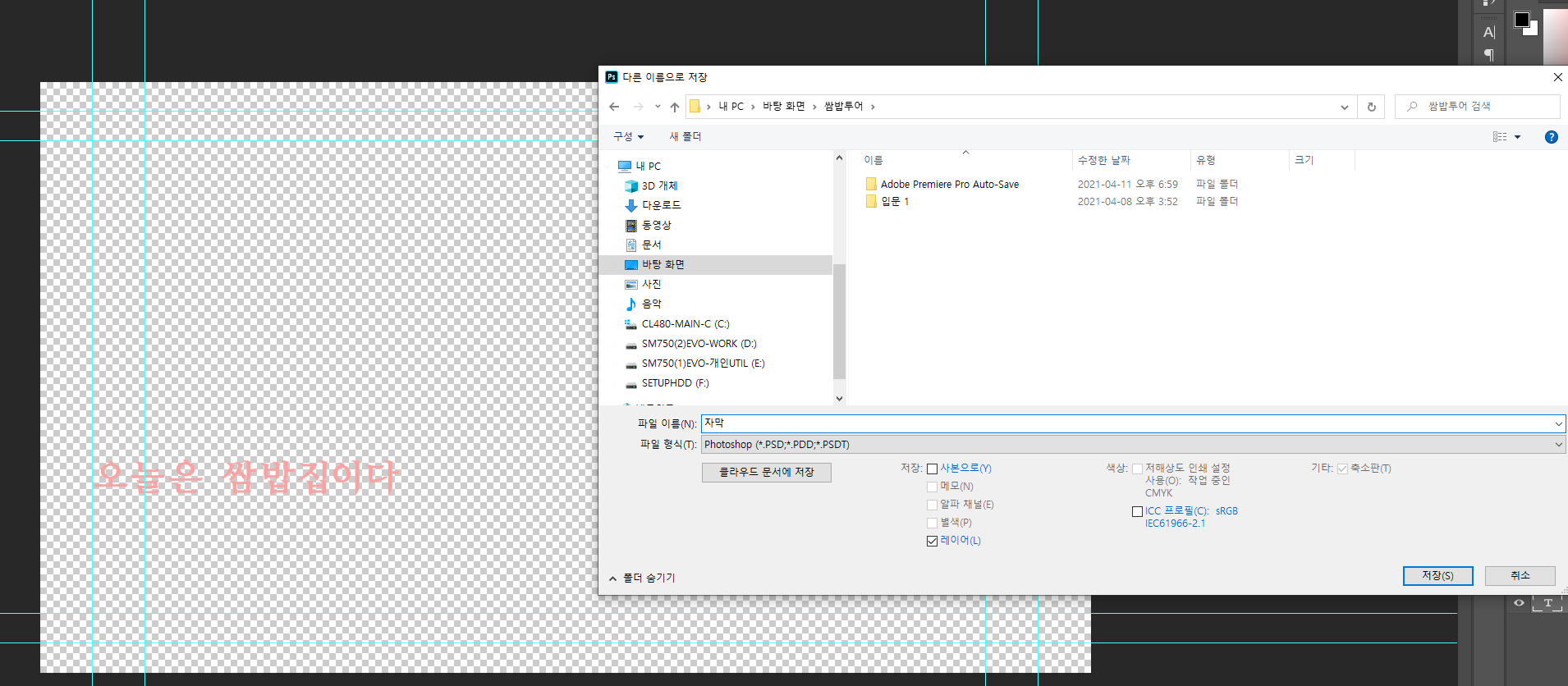Toggle 알파 채널(E) checkbox
Screen dimensions: 1568x686
(932, 505)
